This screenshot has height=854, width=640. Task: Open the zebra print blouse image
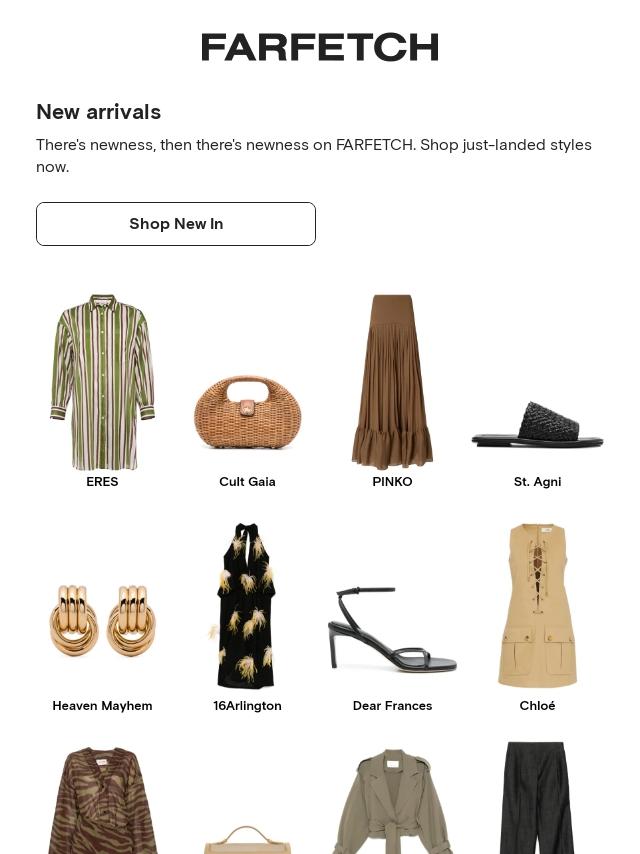(102, 801)
